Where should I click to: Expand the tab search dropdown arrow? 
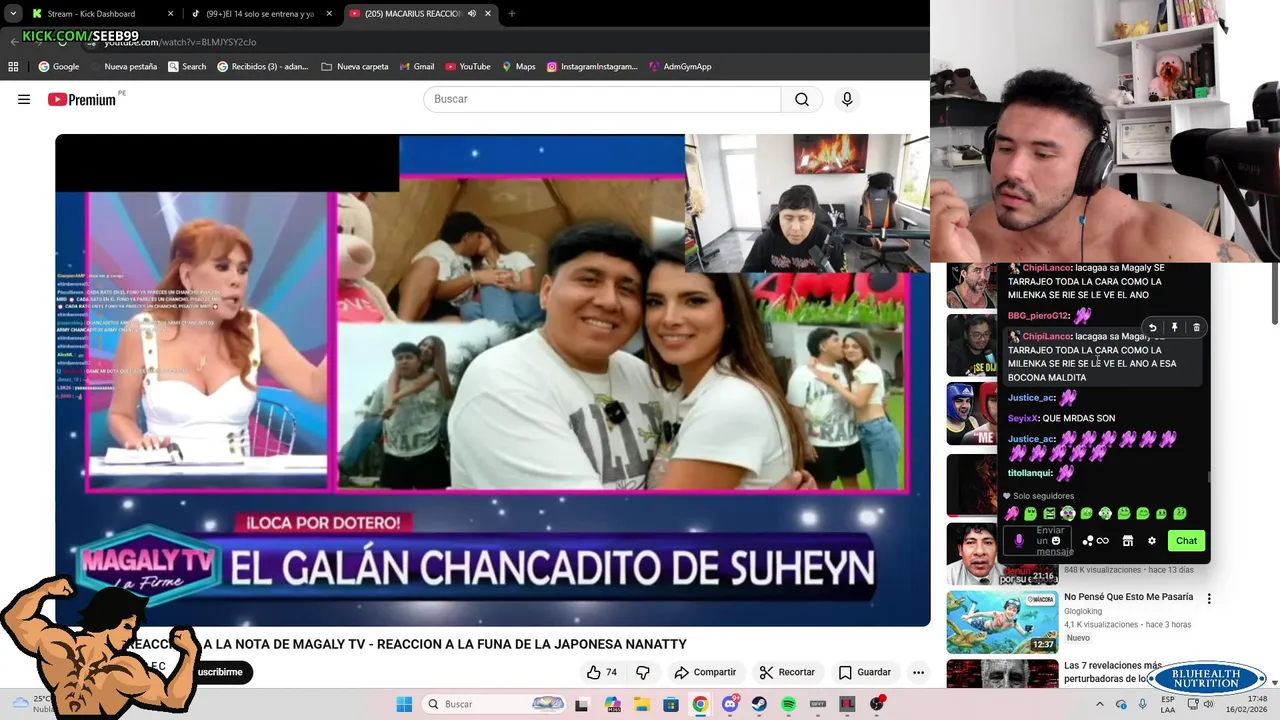pos(13,14)
